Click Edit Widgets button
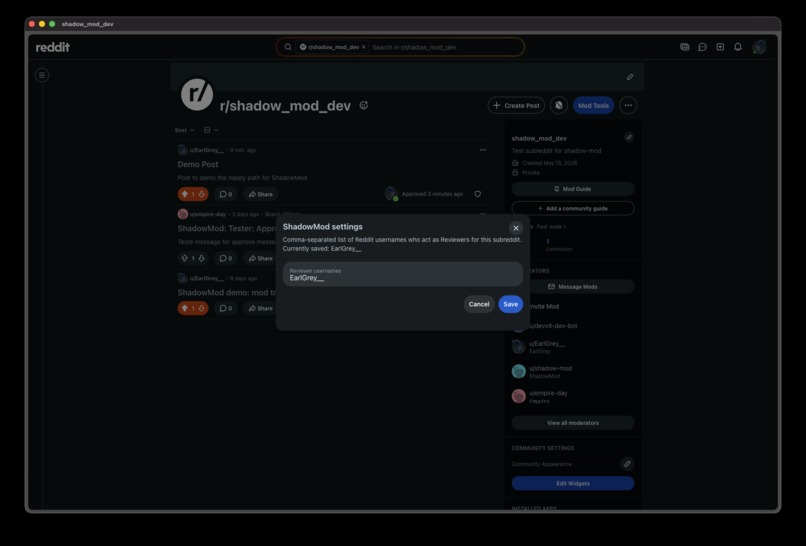Image resolution: width=806 pixels, height=546 pixels. point(573,484)
